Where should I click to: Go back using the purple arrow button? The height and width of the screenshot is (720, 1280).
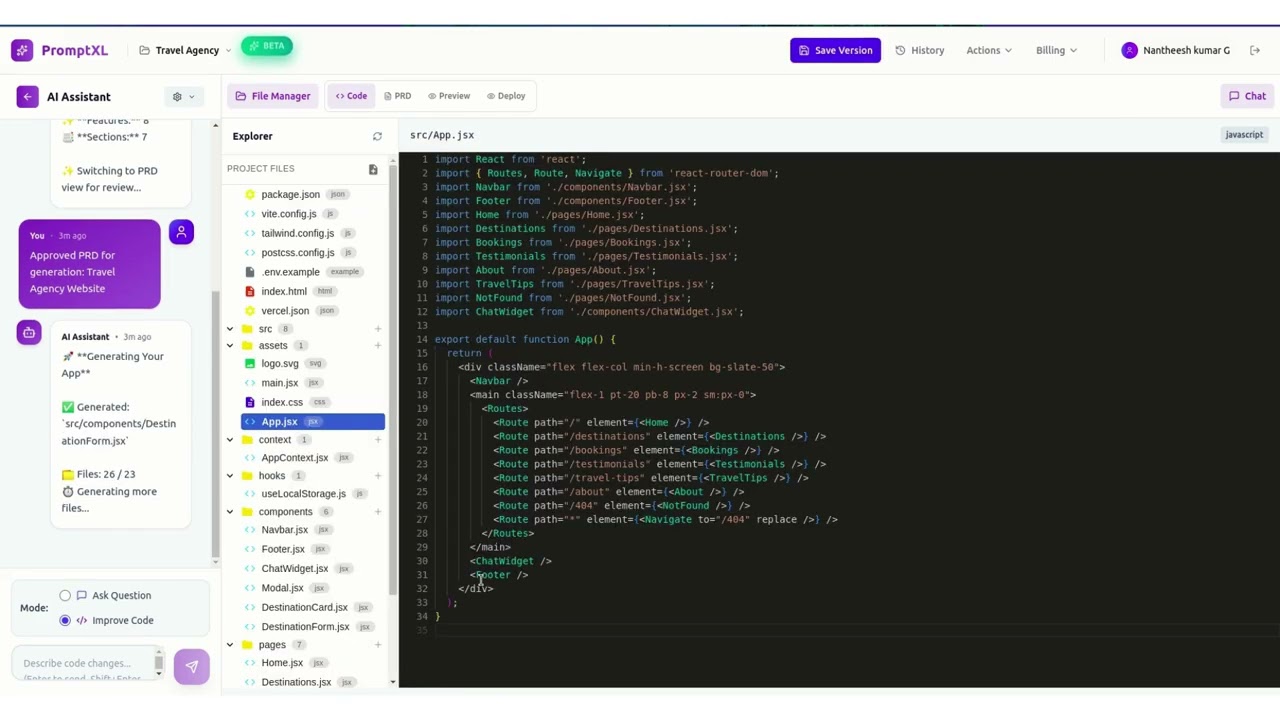point(27,96)
